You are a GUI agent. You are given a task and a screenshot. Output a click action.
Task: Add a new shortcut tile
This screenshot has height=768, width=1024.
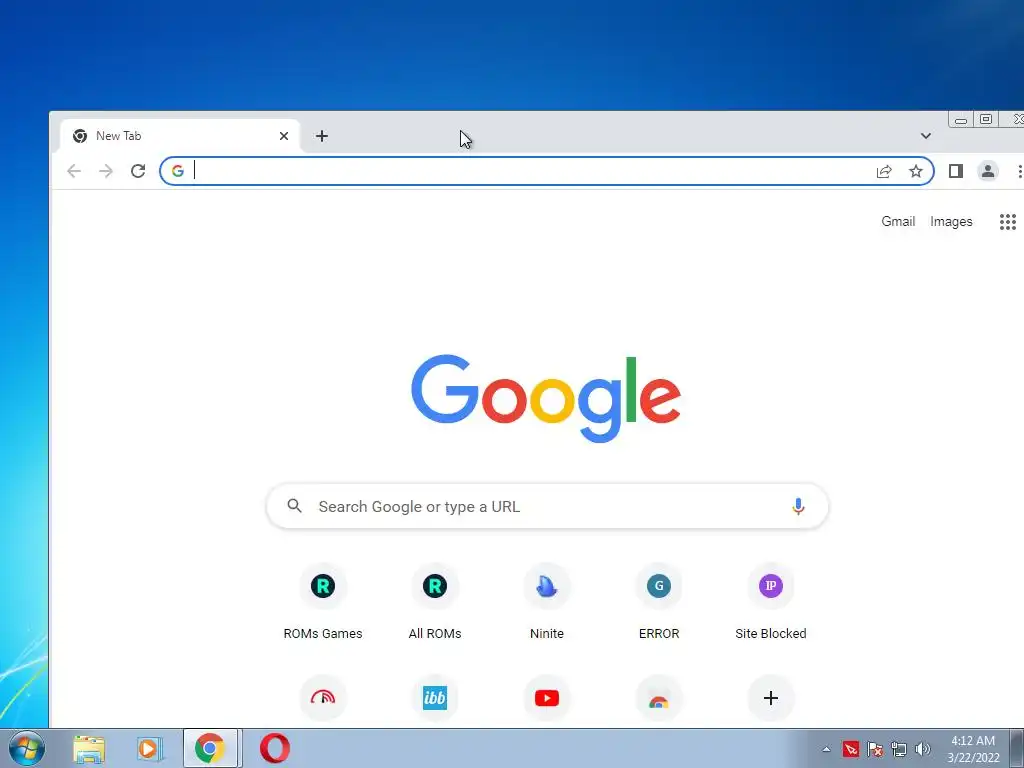click(771, 698)
